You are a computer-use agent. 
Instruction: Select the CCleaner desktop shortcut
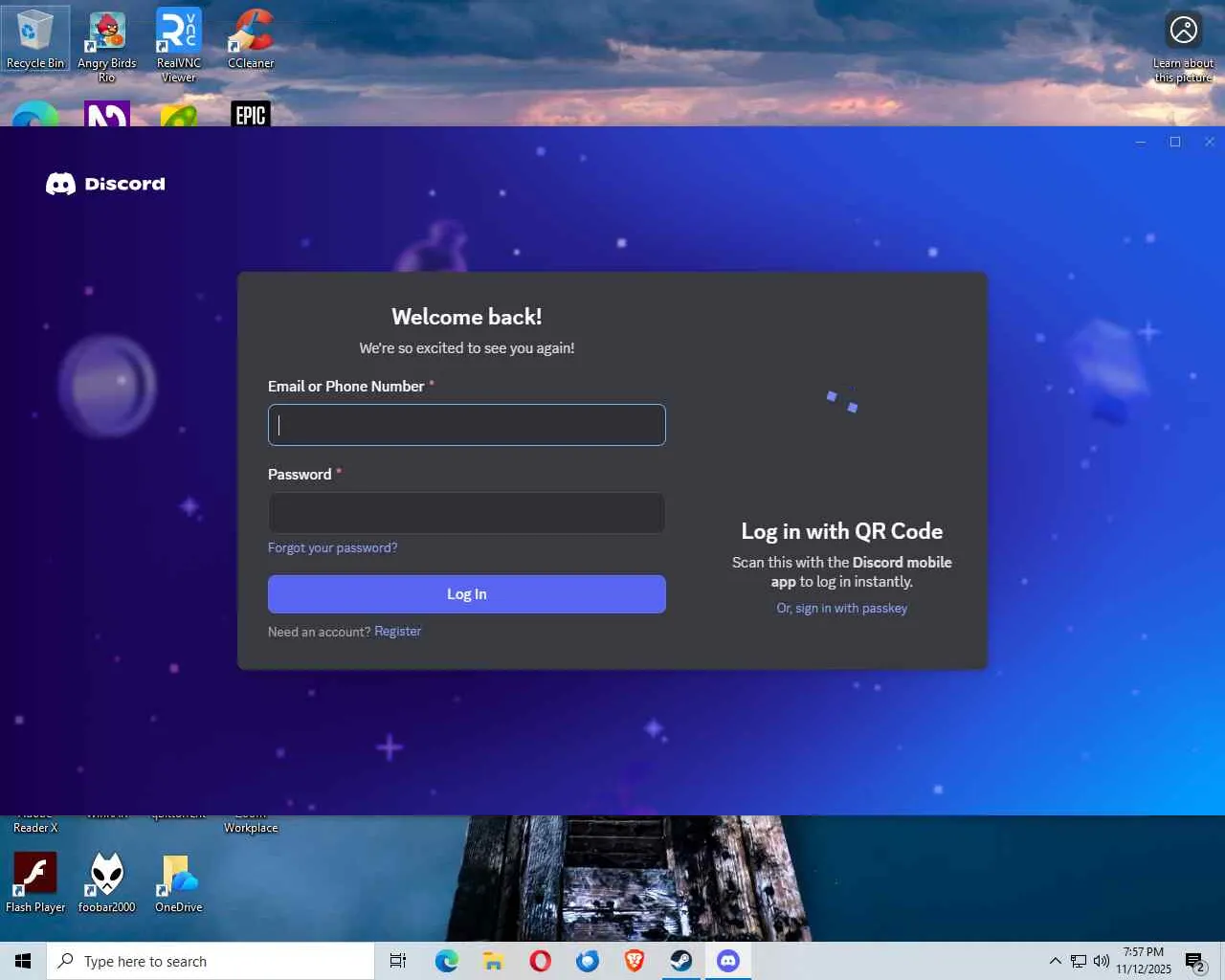pos(251,38)
